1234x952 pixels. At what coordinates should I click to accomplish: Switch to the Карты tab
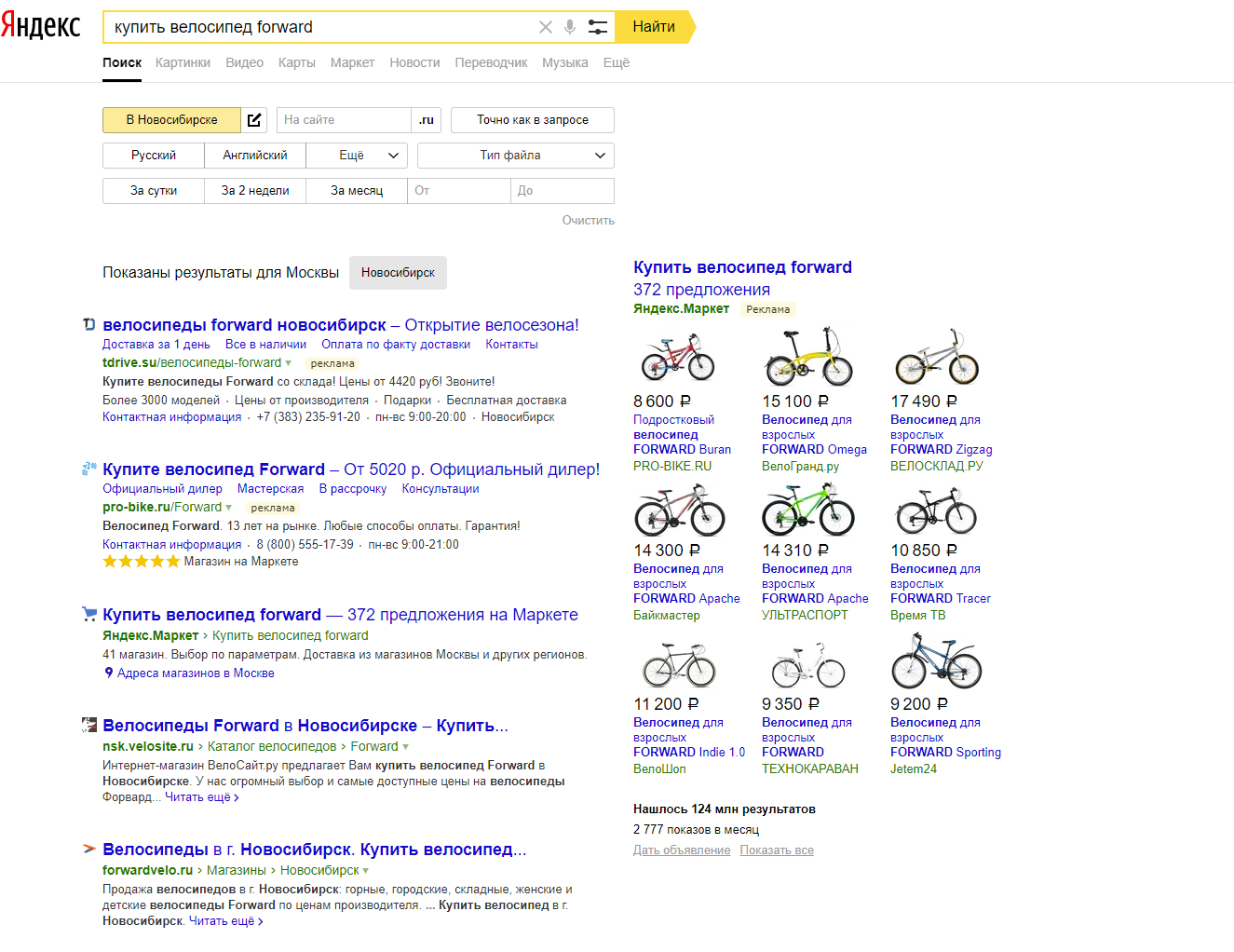(296, 62)
